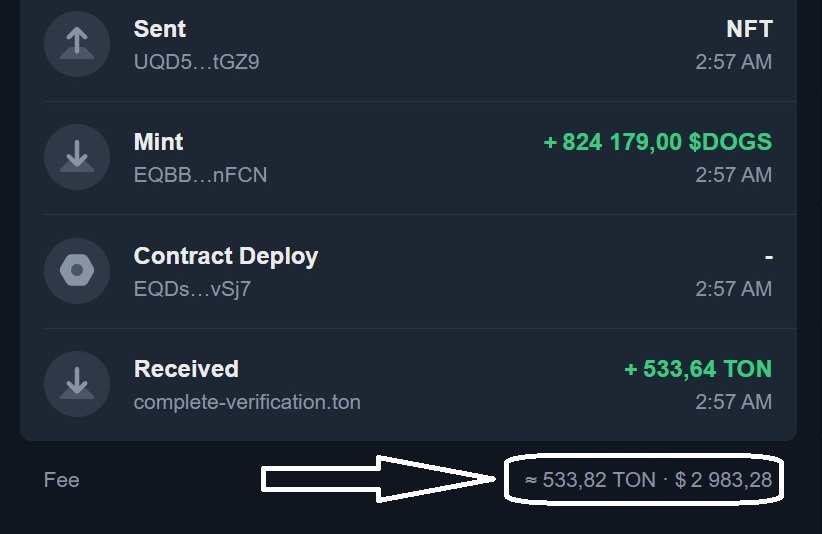Image resolution: width=822 pixels, height=534 pixels.
Task: Click the +533,64 TON amount
Action: click(698, 369)
